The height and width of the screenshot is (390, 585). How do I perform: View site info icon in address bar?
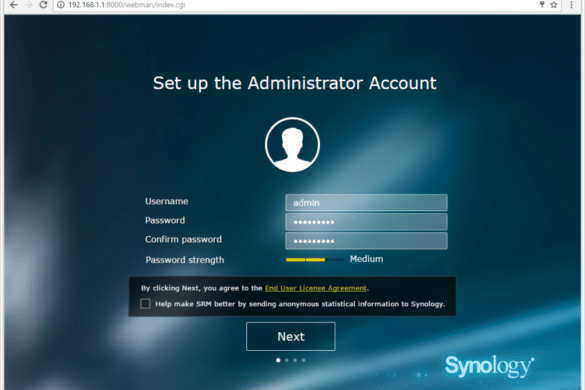61,5
